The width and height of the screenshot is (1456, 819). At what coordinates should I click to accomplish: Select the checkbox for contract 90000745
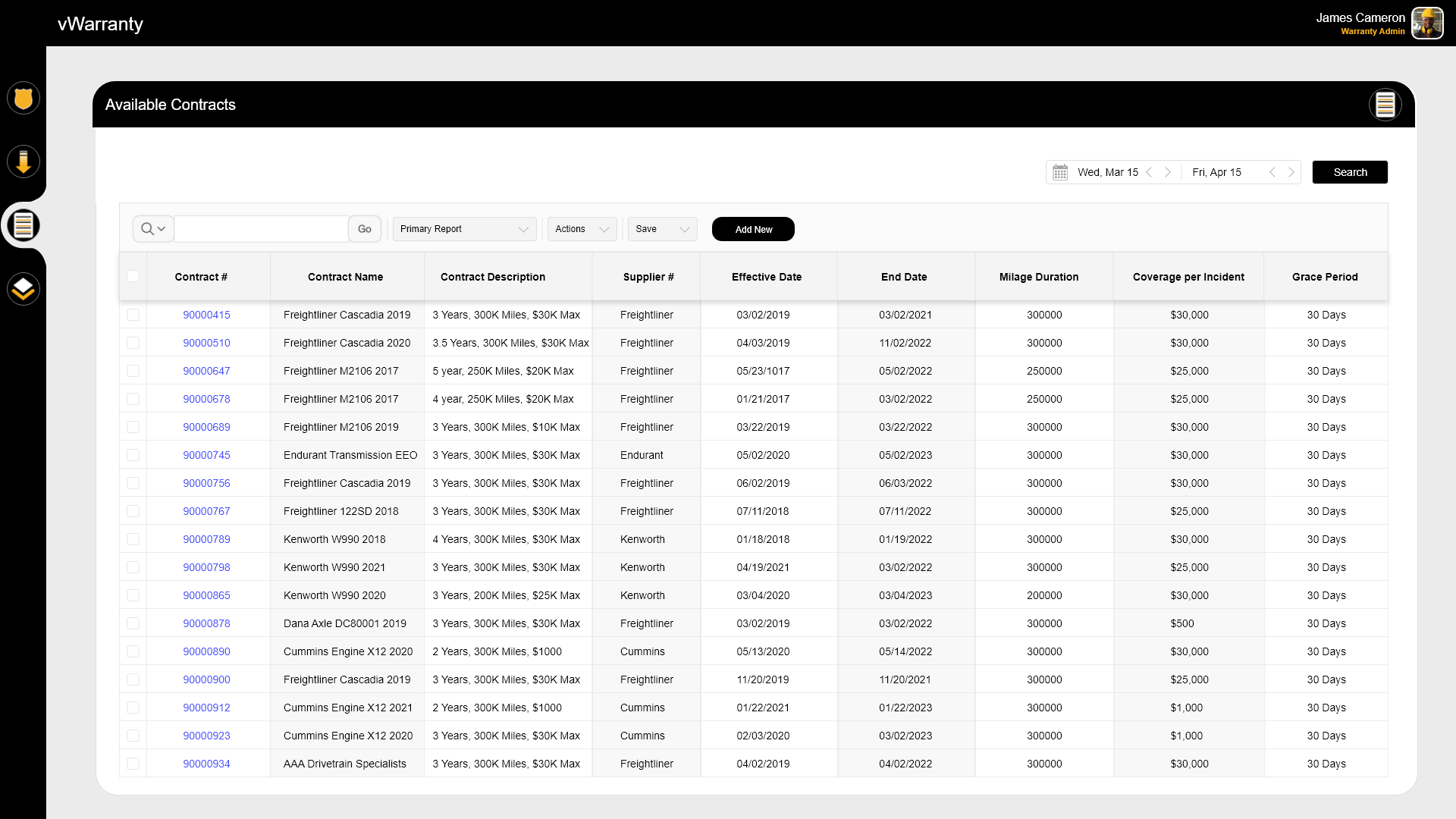133,455
